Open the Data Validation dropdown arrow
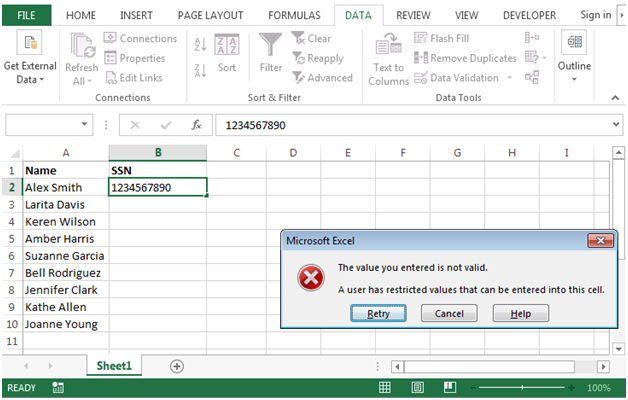The height and width of the screenshot is (400, 628). click(x=509, y=77)
